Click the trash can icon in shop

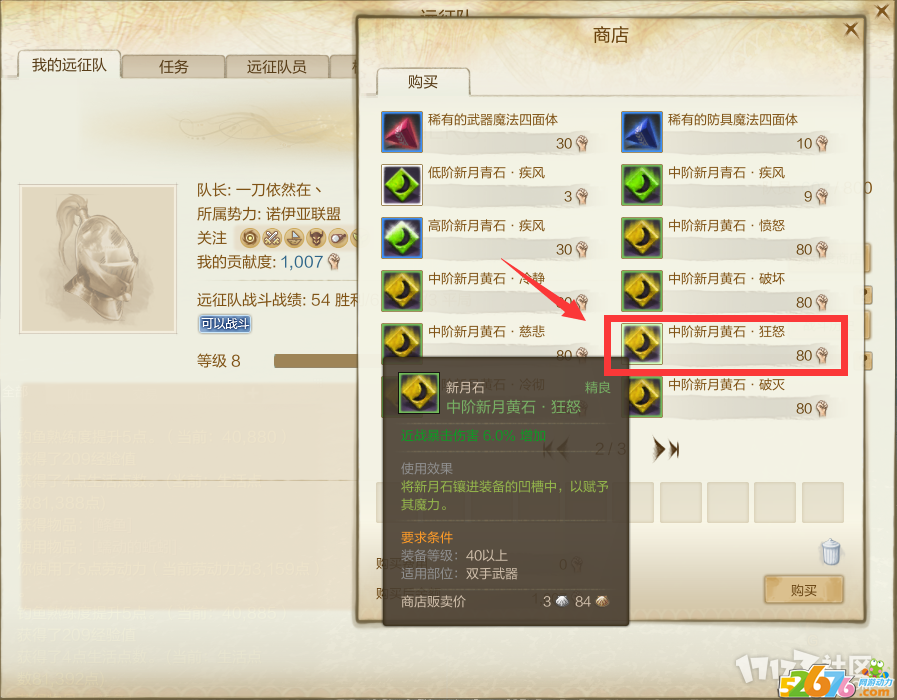point(831,552)
